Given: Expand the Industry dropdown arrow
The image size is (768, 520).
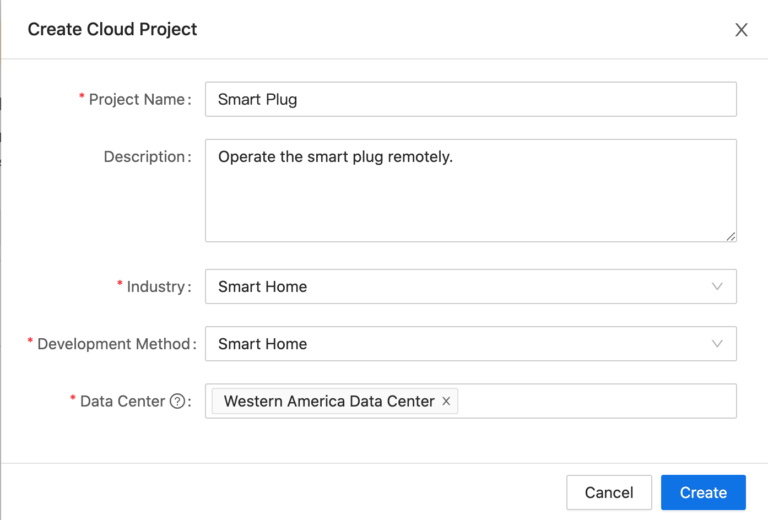Looking at the screenshot, I should [717, 286].
